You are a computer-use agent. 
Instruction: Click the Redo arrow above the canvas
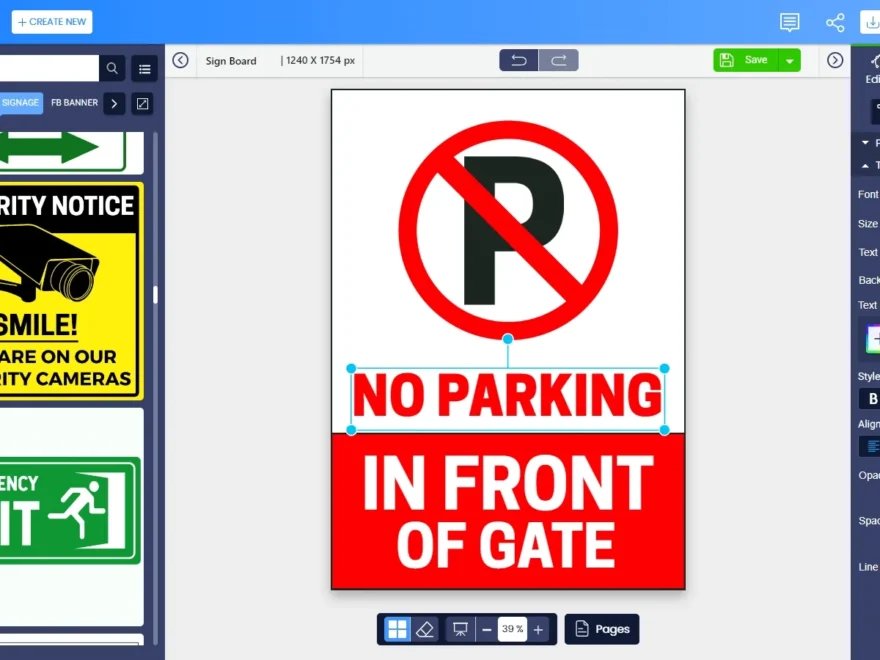click(558, 60)
